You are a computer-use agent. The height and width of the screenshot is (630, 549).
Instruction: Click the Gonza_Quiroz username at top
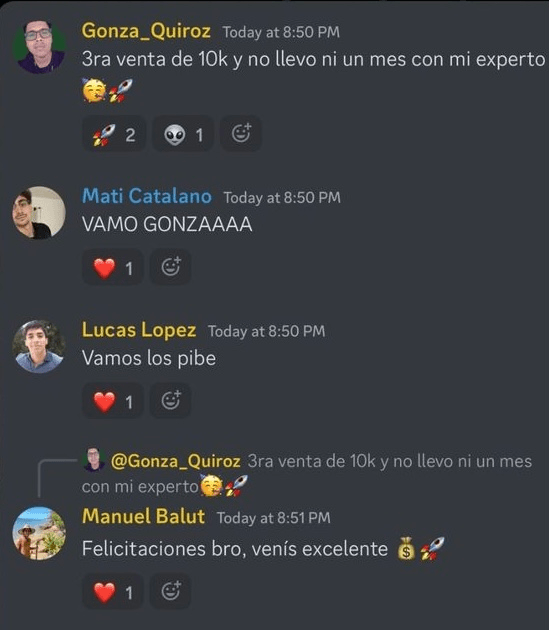click(146, 31)
